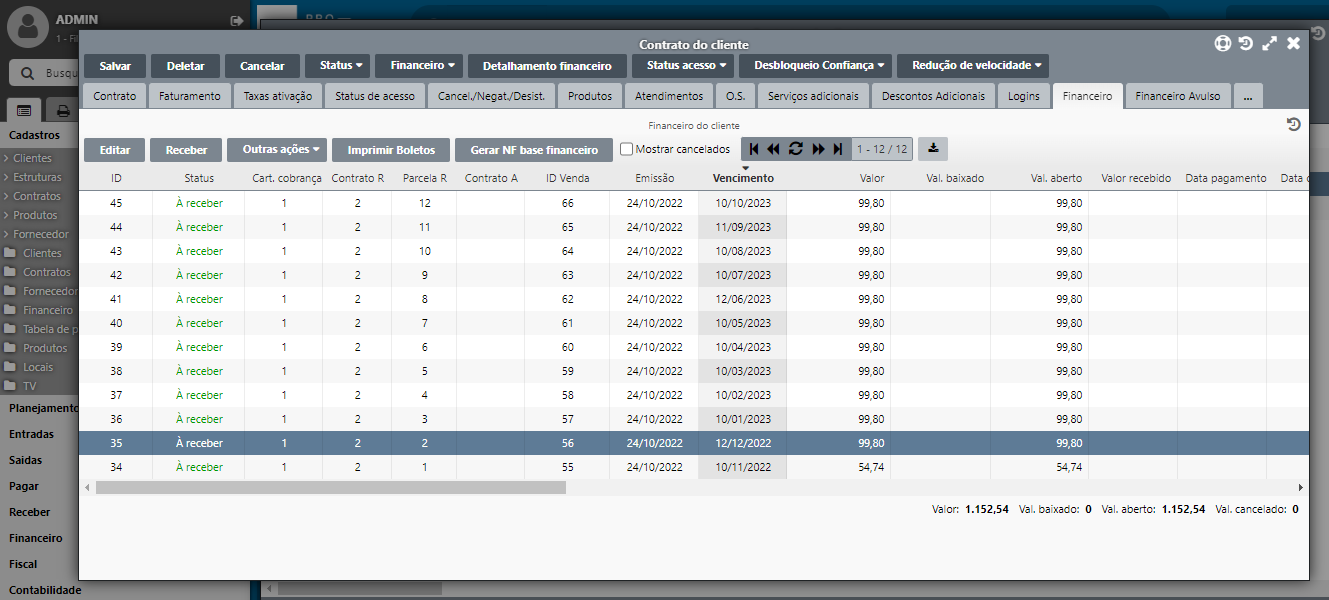Go to the first page of records
Screen dimensions: 1329x600
click(x=754, y=149)
